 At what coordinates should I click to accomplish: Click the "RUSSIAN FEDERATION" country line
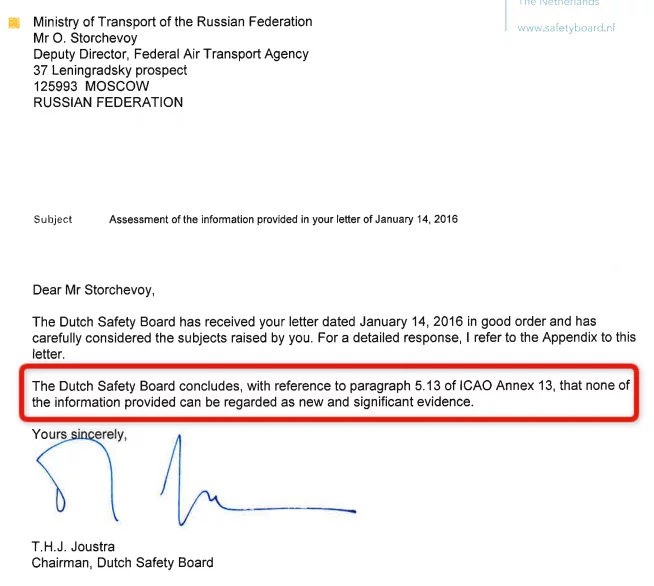(x=108, y=102)
